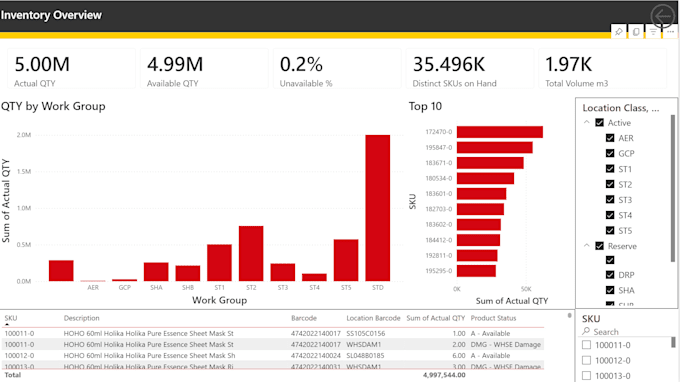Check SKU 100013-0 in slicer
Viewport: 680px width, 382px height.
pyautogui.click(x=586, y=375)
